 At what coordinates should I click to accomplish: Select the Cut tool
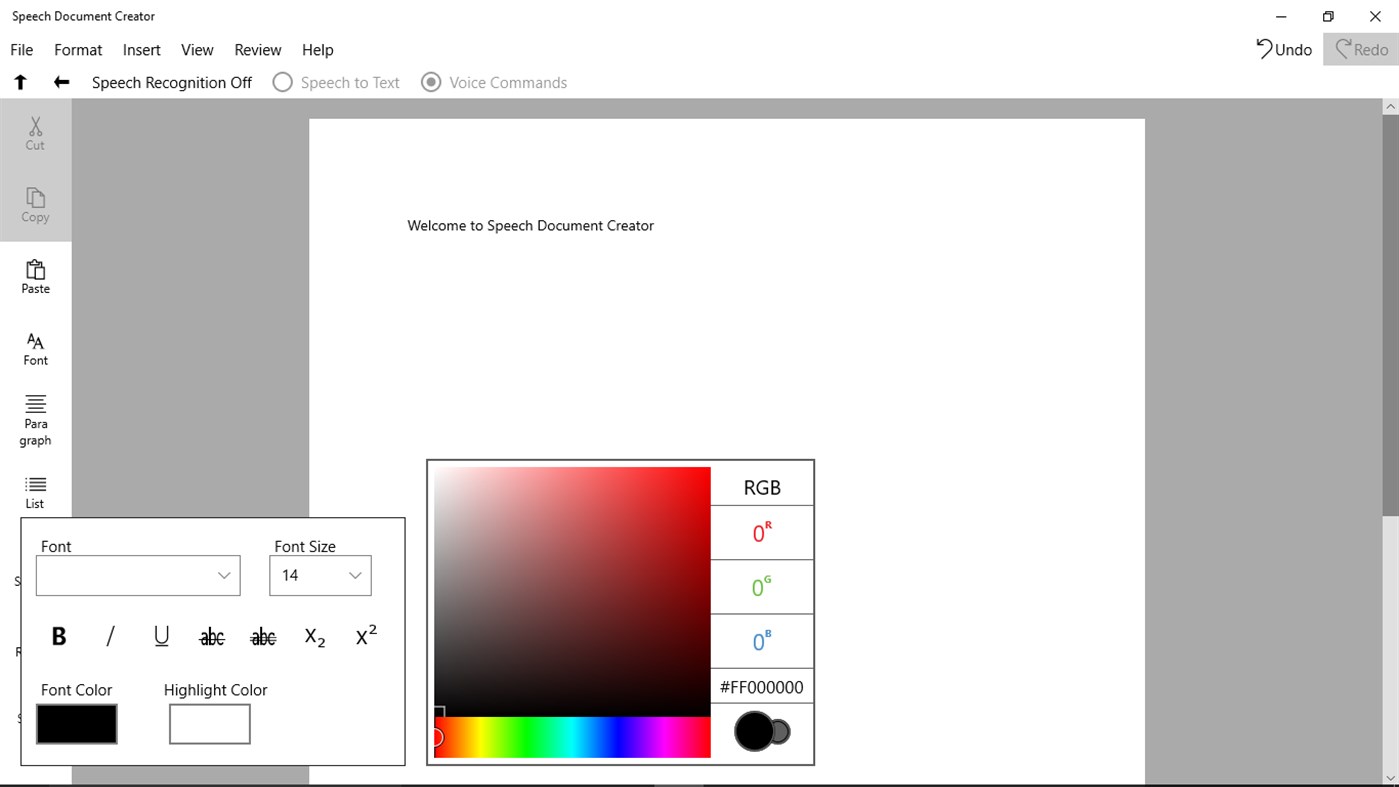coord(35,133)
